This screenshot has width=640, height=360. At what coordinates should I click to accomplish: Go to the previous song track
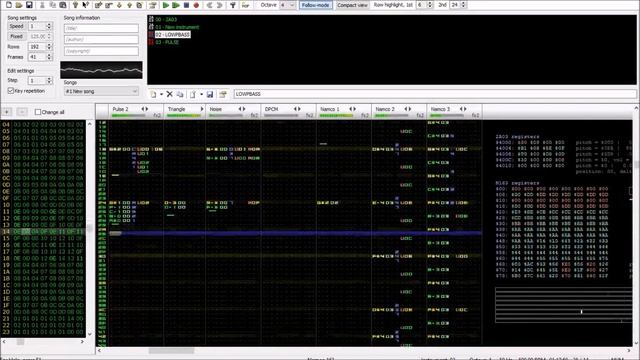tap(209, 5)
